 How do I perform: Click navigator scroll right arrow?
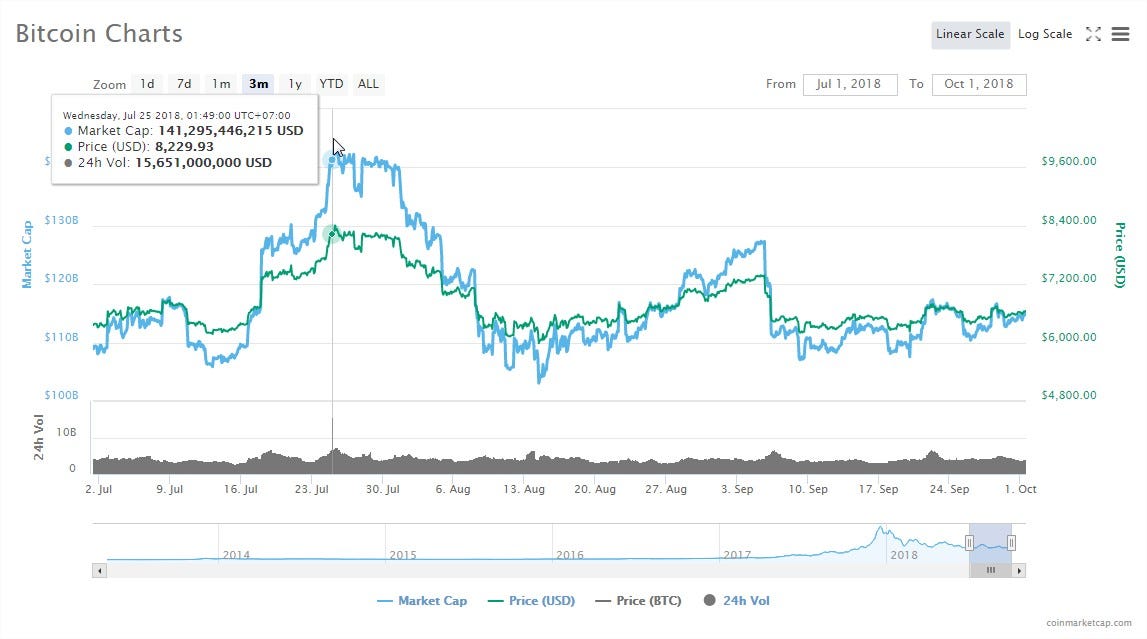1019,570
